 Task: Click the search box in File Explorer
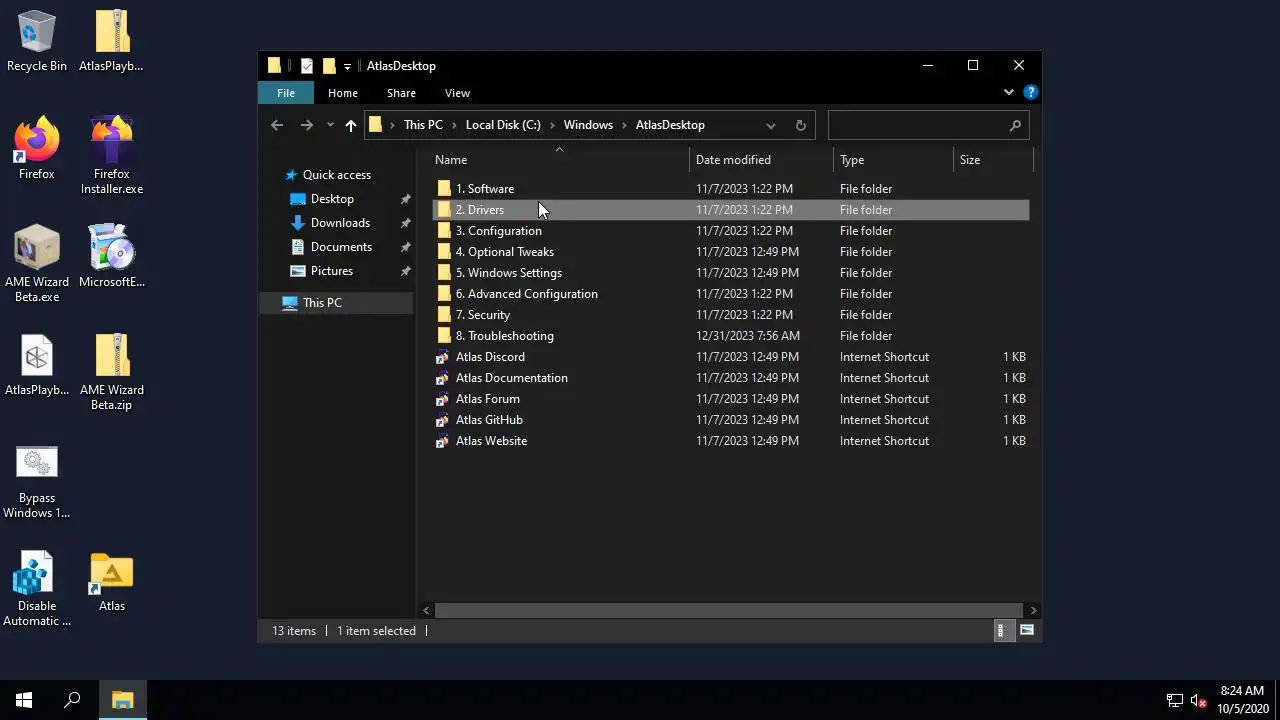(x=928, y=125)
